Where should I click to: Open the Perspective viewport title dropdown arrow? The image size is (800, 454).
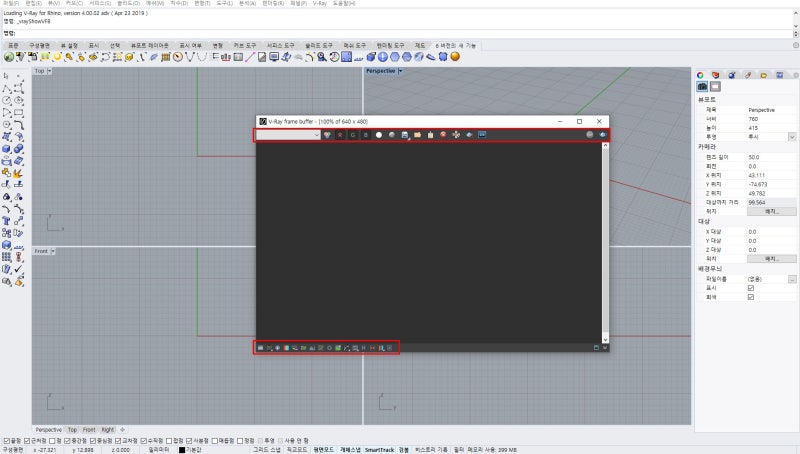click(400, 71)
